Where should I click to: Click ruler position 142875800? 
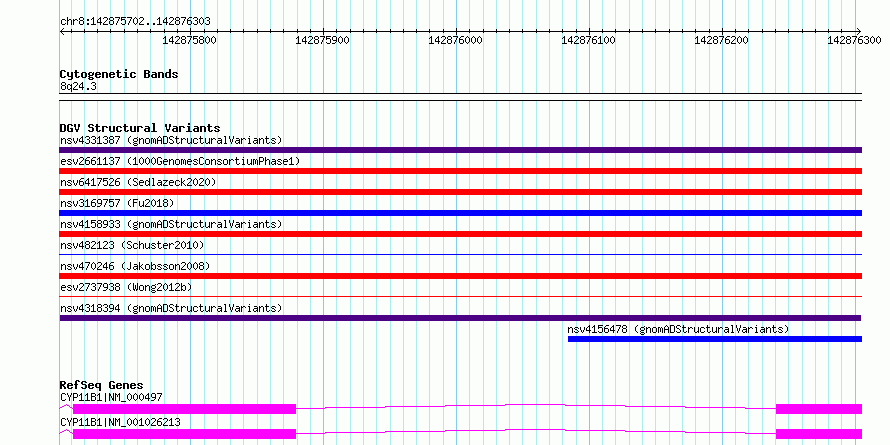coord(189,40)
